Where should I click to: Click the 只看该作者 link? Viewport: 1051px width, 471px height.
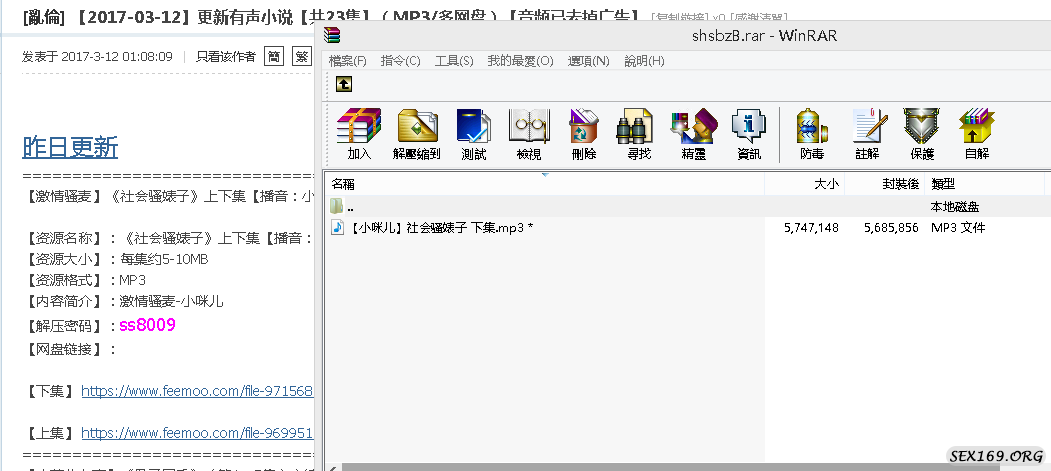(x=225, y=57)
